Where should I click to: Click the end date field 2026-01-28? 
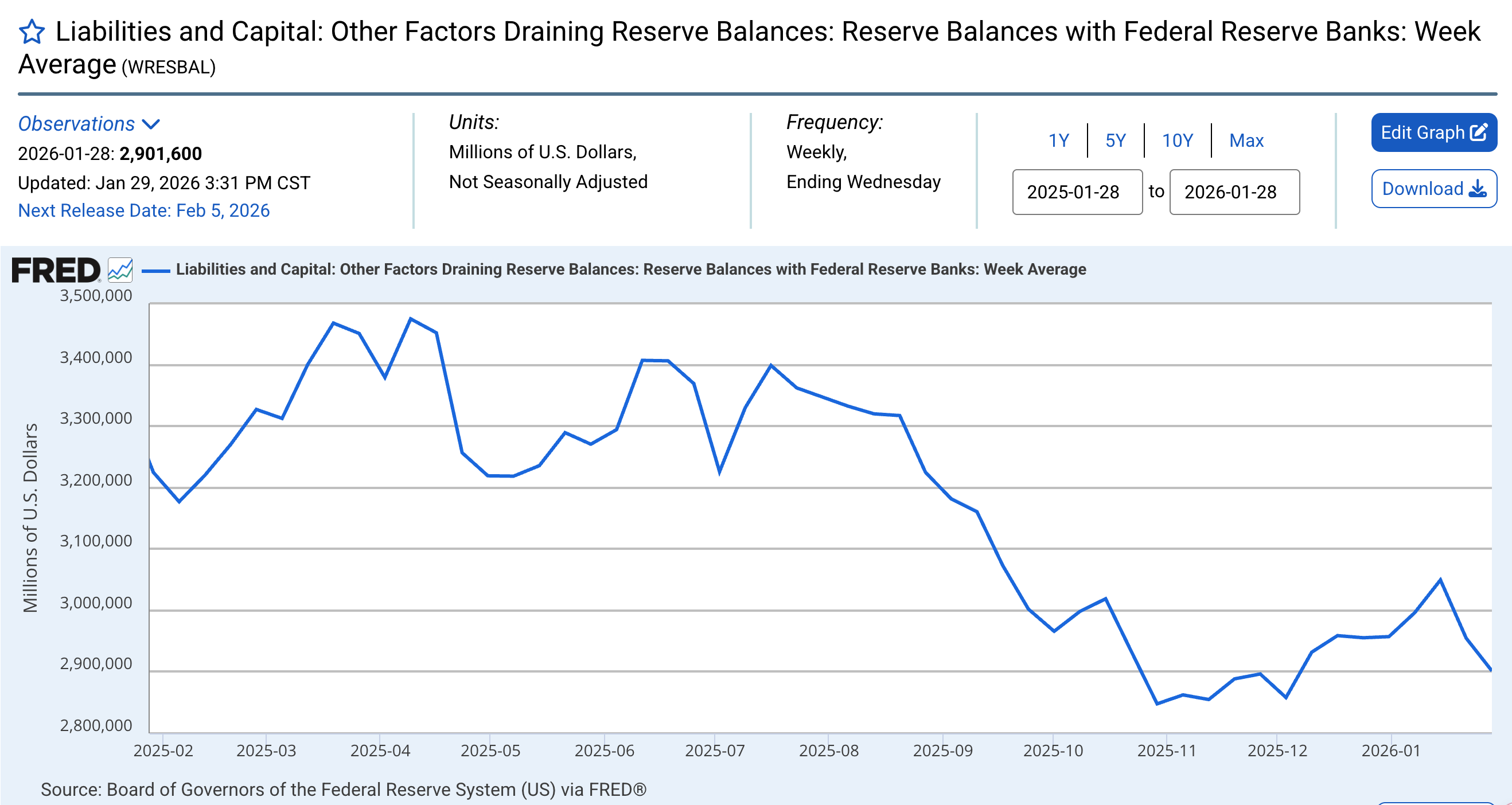pyautogui.click(x=1234, y=192)
